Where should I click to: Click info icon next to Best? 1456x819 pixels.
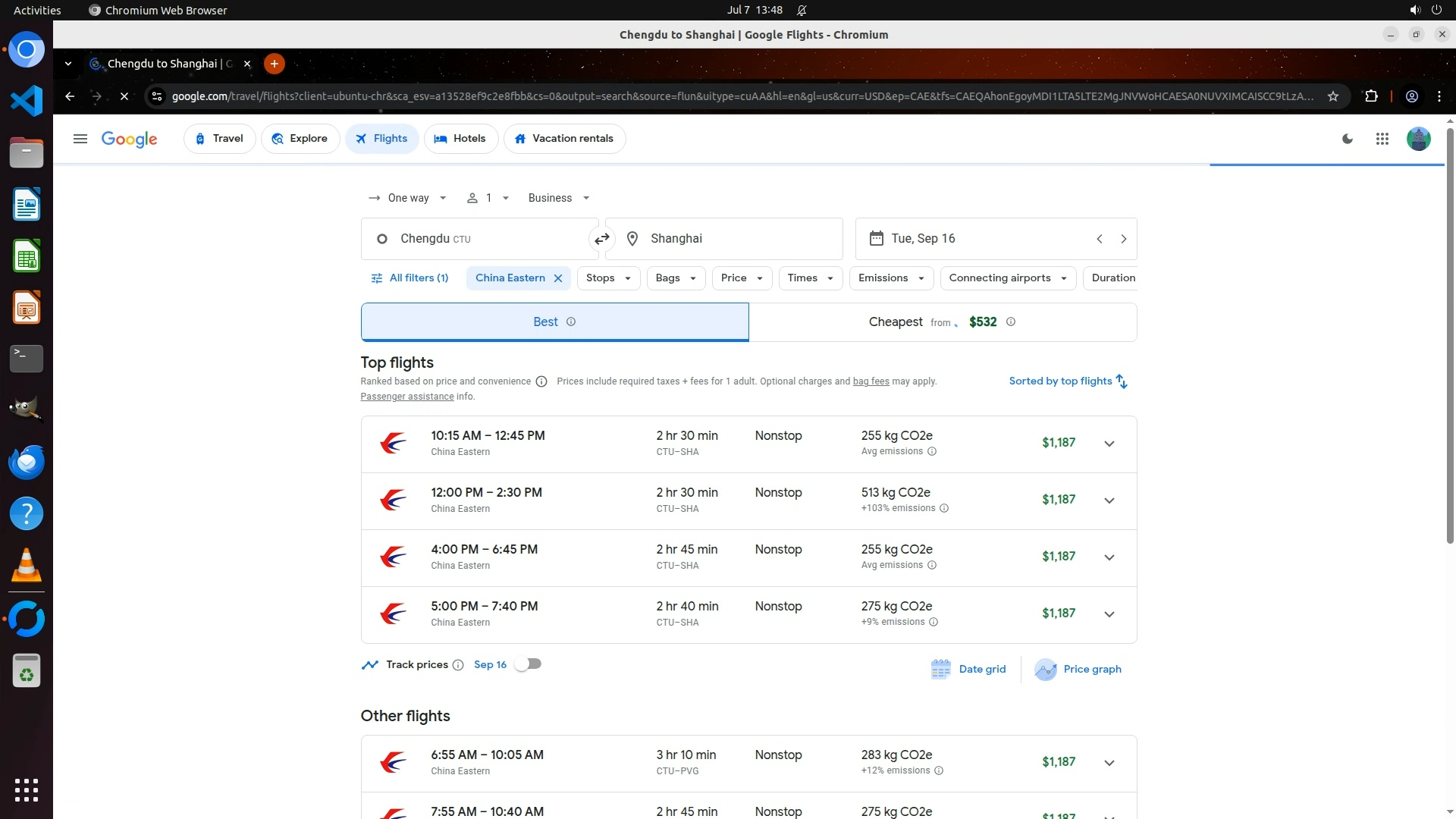tap(571, 322)
